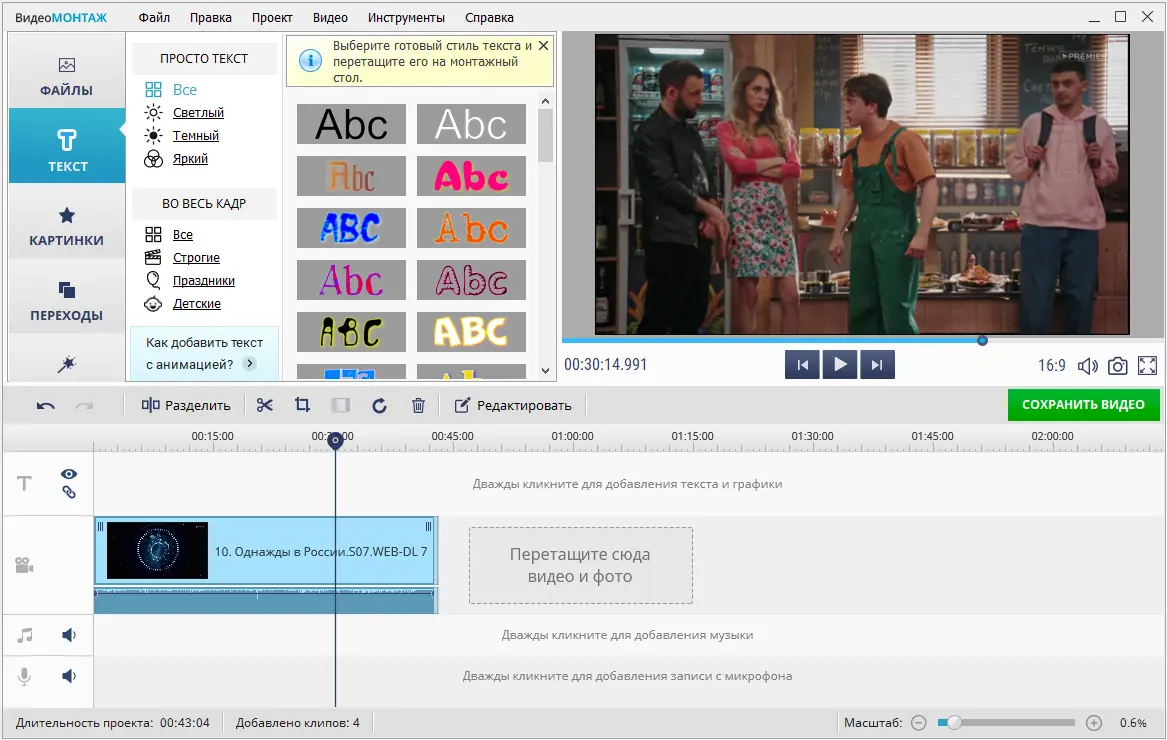The image size is (1167, 740).
Task: Mute the microphone track
Action: tap(69, 676)
